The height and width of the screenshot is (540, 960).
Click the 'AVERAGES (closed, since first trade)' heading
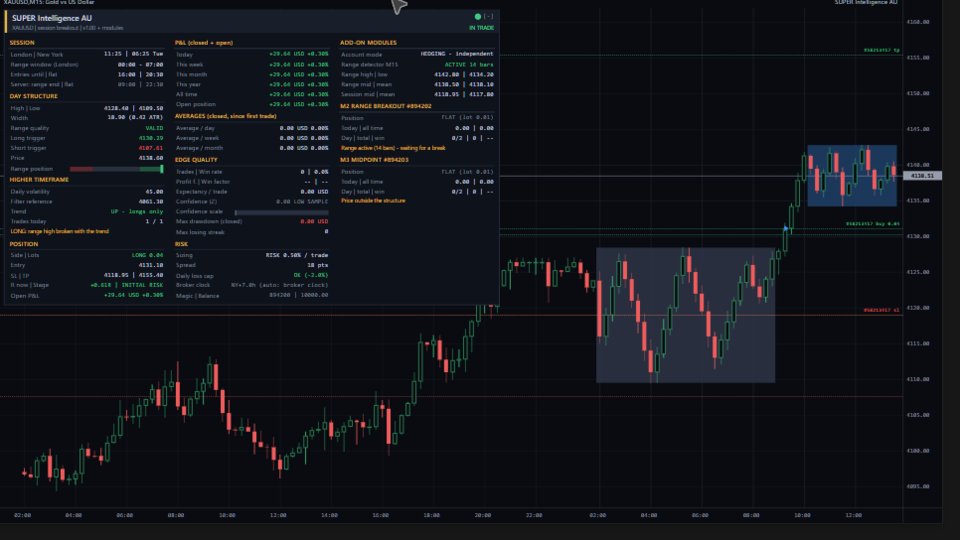click(x=225, y=116)
